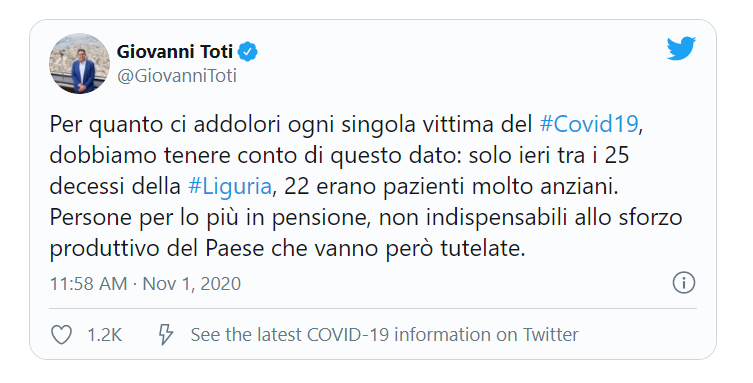
Task: Like the tweet with the heart icon
Action: (x=61, y=335)
